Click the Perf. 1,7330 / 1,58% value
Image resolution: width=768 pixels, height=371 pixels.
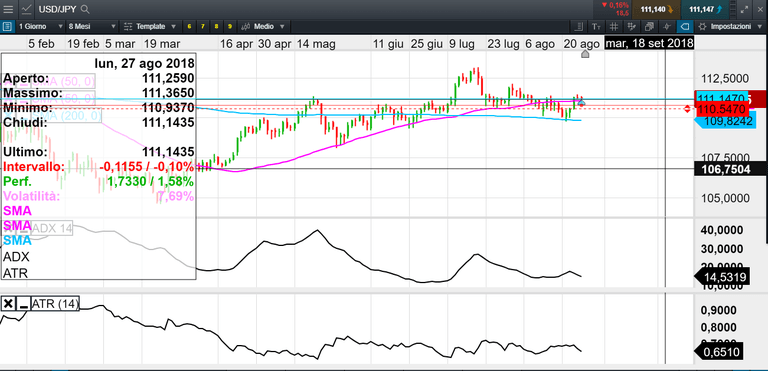(150, 182)
